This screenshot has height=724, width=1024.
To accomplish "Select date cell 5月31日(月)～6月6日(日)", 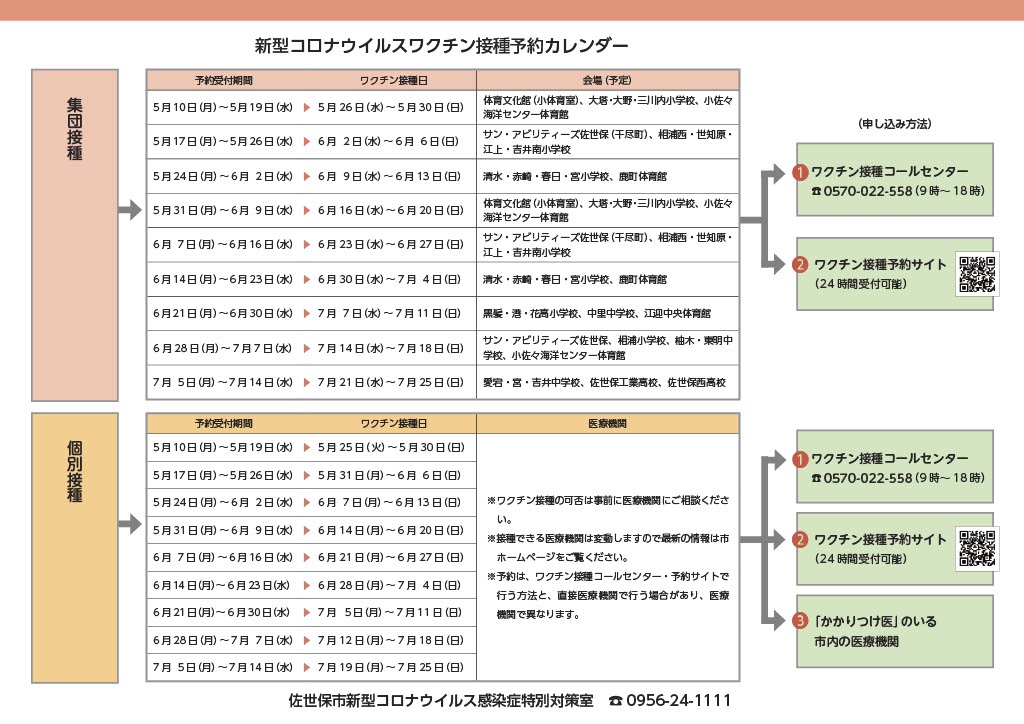I will [389, 475].
